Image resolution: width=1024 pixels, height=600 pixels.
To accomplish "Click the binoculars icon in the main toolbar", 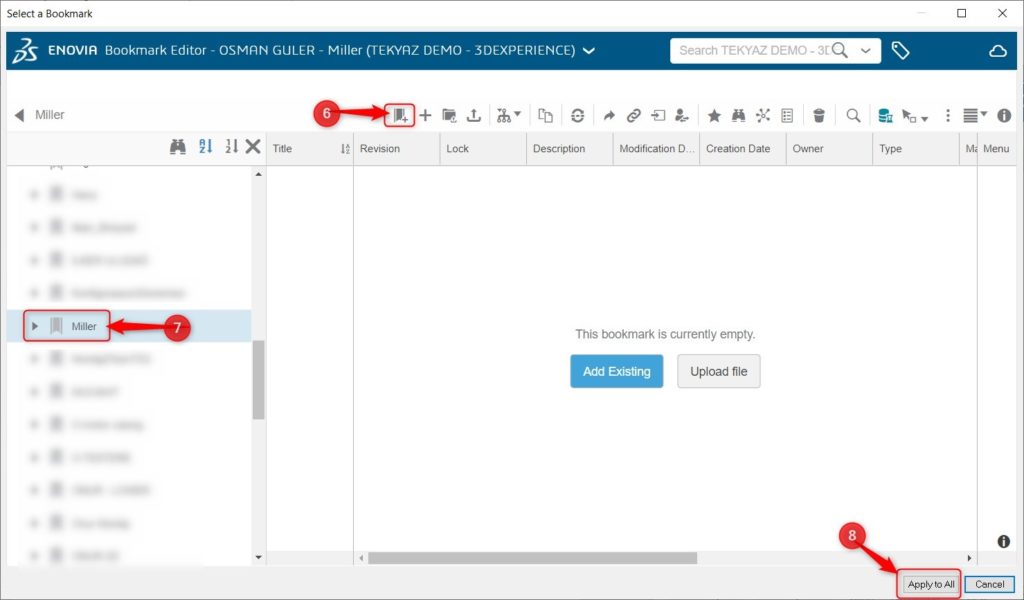I will pyautogui.click(x=739, y=116).
